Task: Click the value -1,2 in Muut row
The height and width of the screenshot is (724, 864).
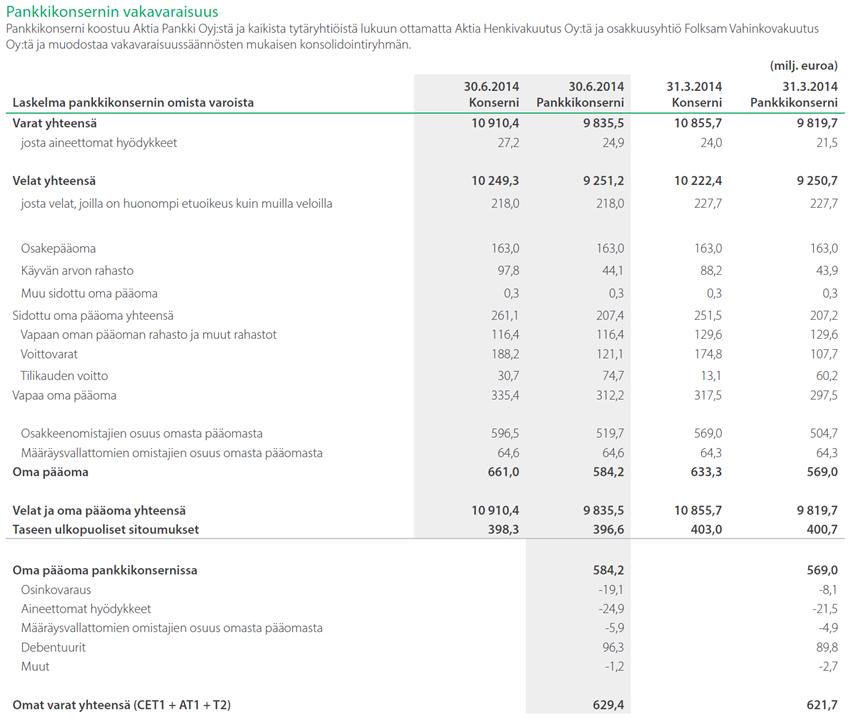Action: pyautogui.click(x=613, y=667)
